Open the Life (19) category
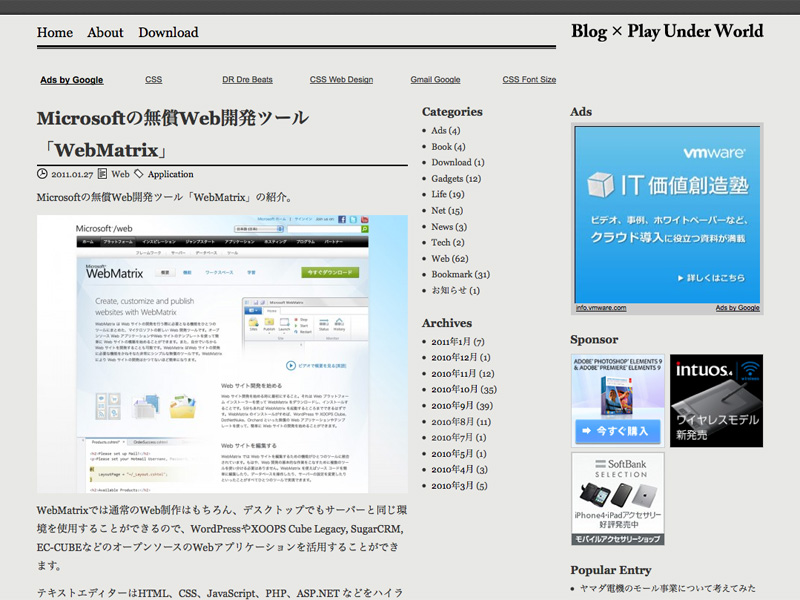The height and width of the screenshot is (600, 800). [448, 194]
